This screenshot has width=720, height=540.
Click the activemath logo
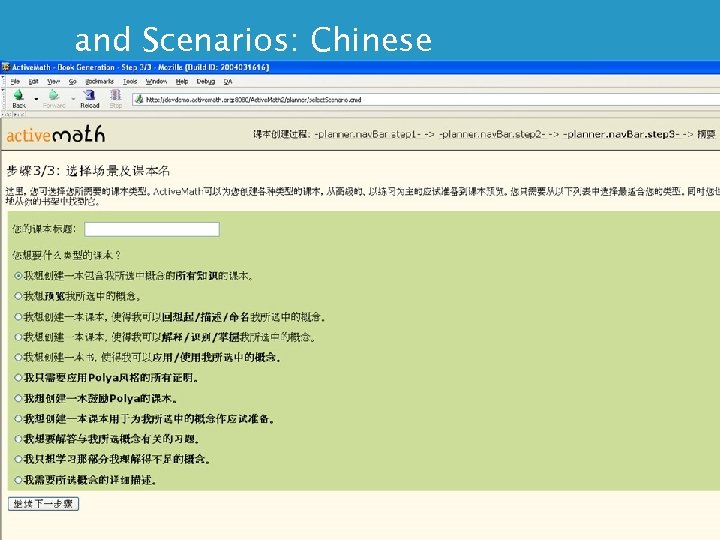pos(56,135)
